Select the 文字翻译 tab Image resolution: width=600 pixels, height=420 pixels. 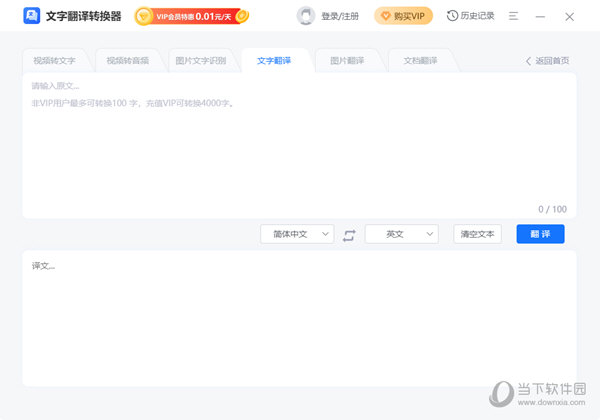[274, 60]
